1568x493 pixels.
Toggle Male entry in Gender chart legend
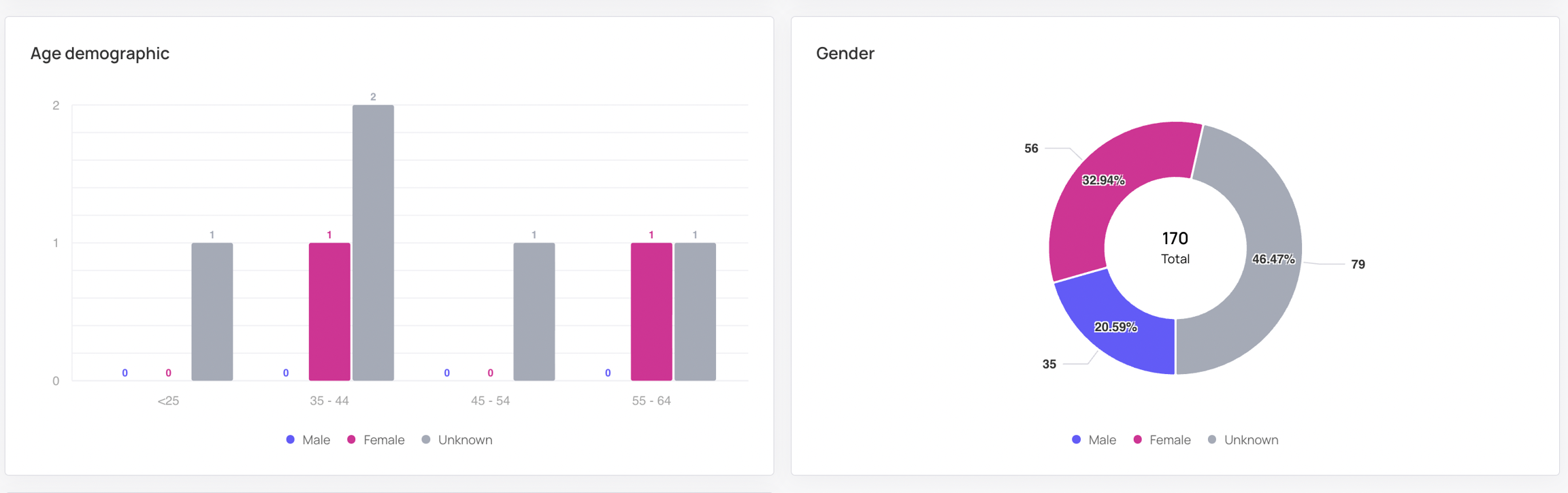[x=1094, y=440]
